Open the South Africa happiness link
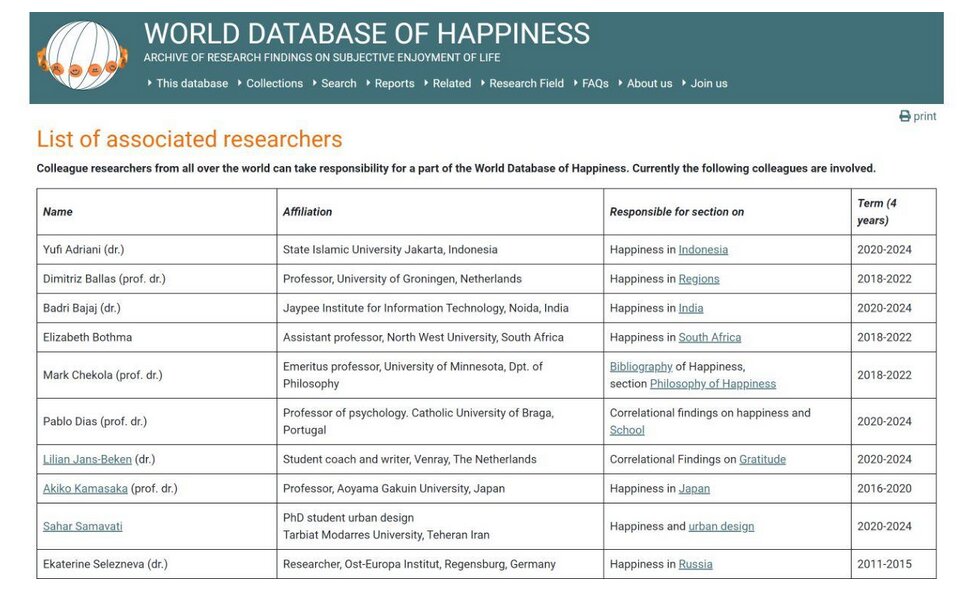Image resolution: width=966 pixels, height=601 pixels. (710, 337)
